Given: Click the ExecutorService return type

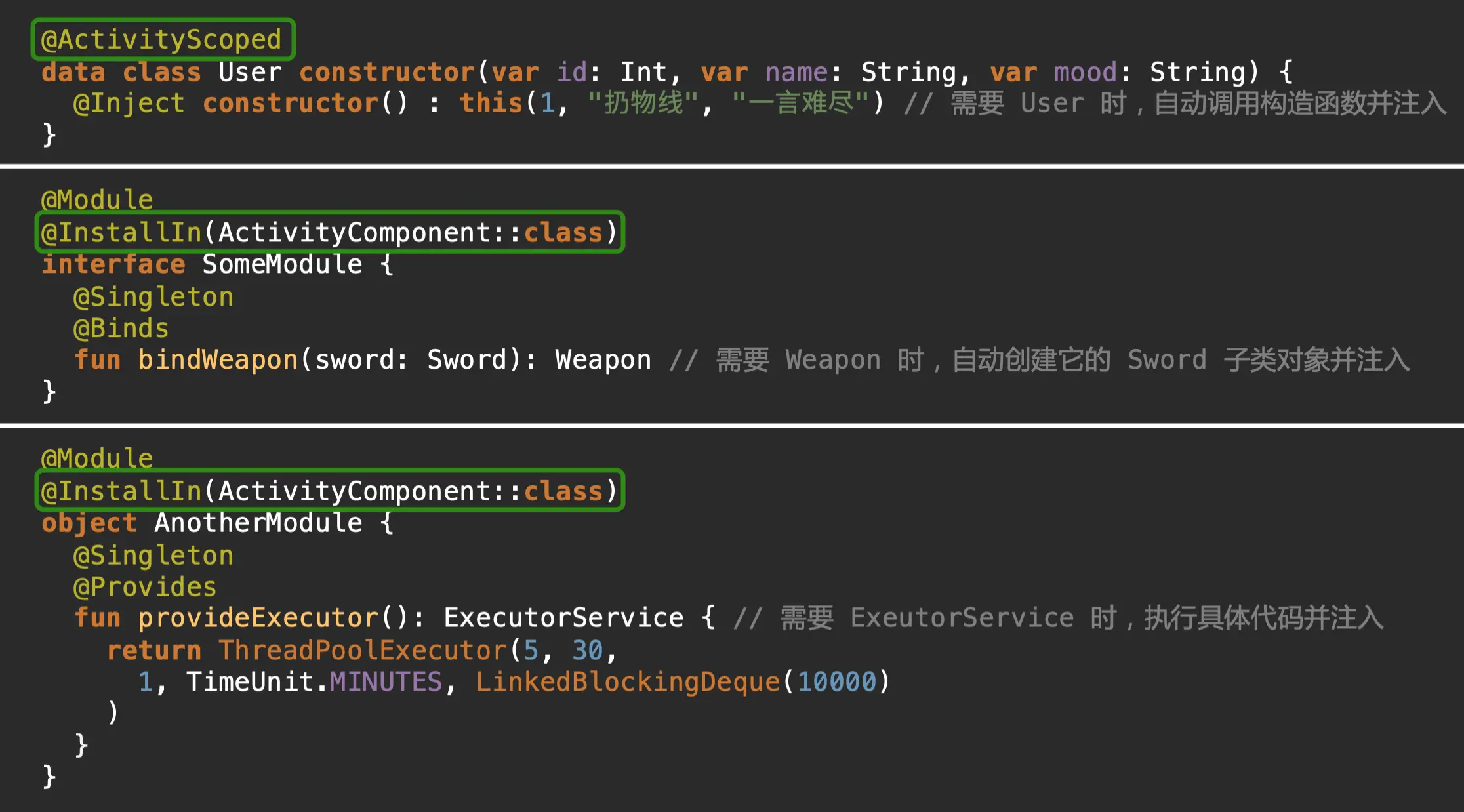Looking at the screenshot, I should (563, 618).
